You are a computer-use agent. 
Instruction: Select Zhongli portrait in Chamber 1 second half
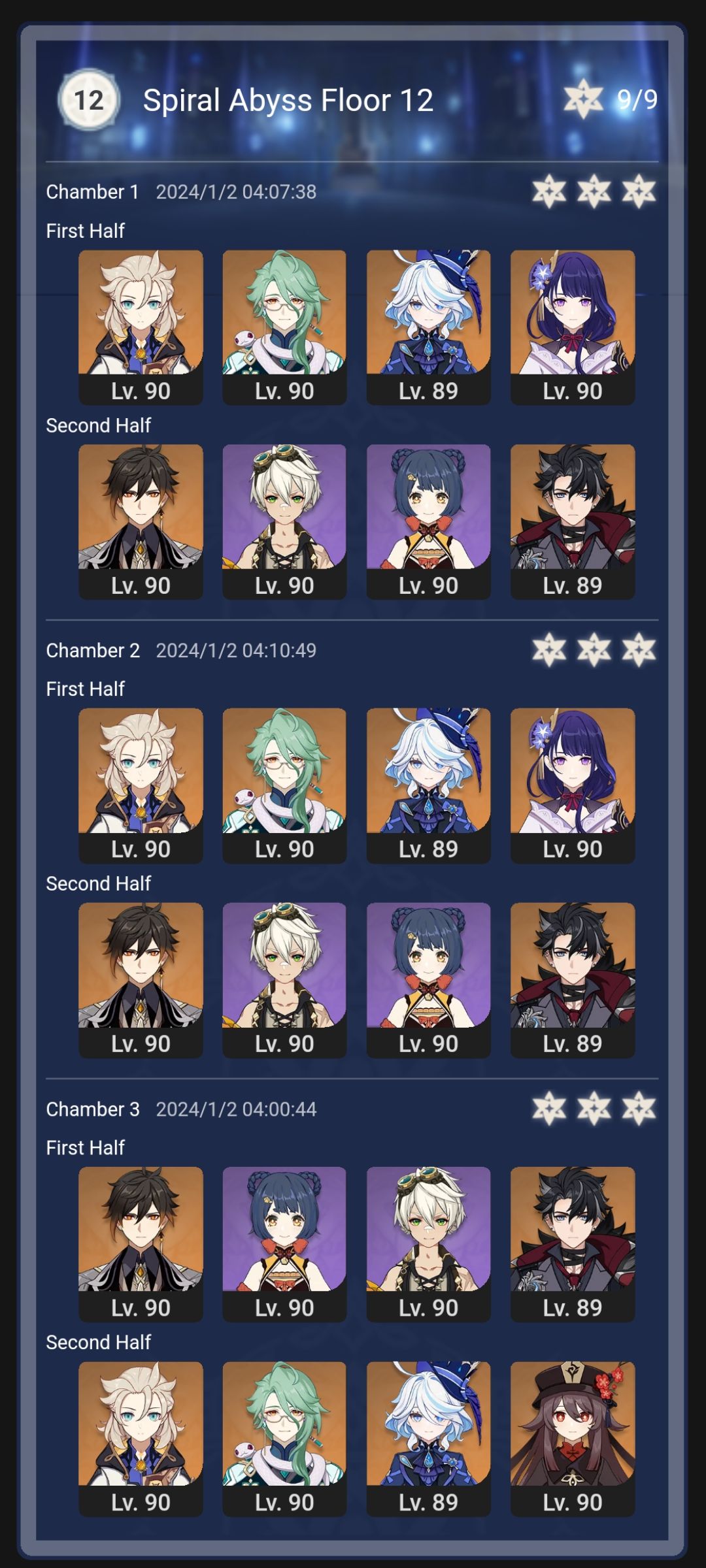tap(141, 521)
